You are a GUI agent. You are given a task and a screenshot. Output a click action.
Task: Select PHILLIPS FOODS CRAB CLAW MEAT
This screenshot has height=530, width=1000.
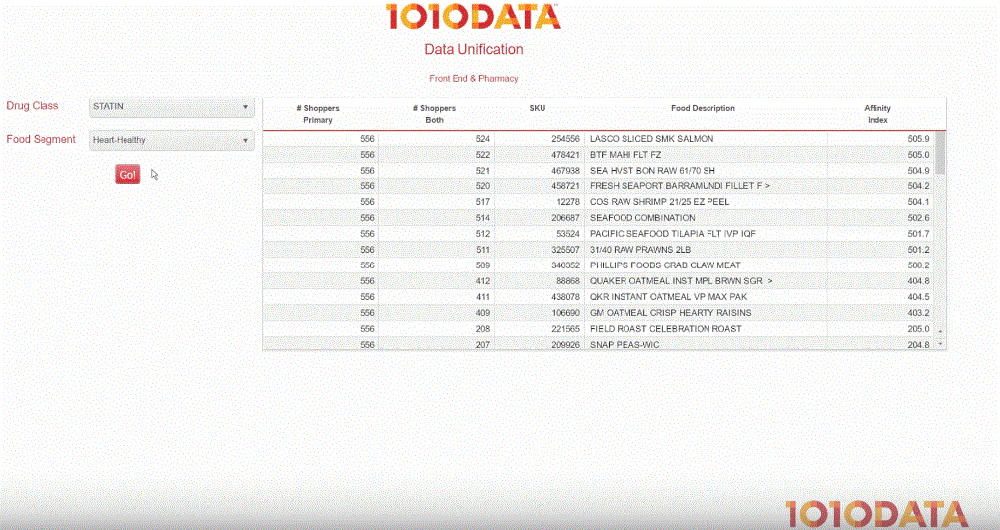click(599, 265)
